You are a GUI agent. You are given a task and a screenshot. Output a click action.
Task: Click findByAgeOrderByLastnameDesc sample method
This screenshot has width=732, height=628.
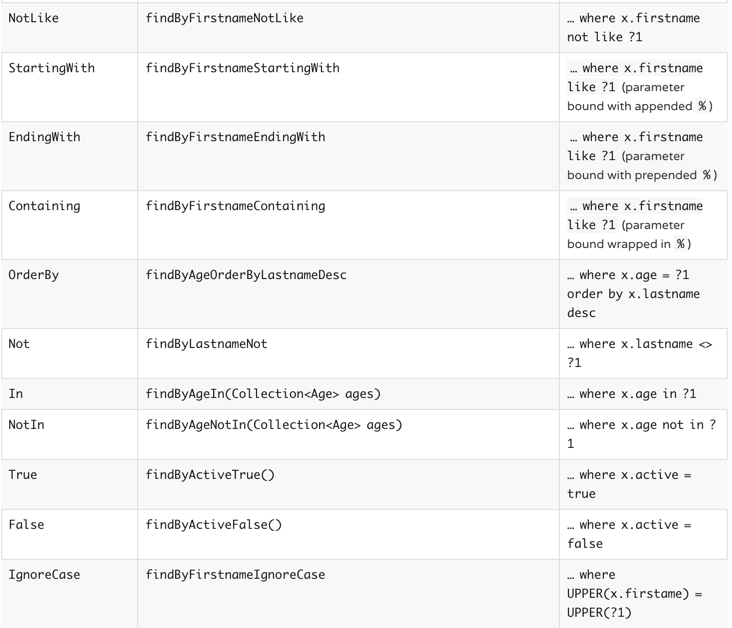click(x=246, y=275)
